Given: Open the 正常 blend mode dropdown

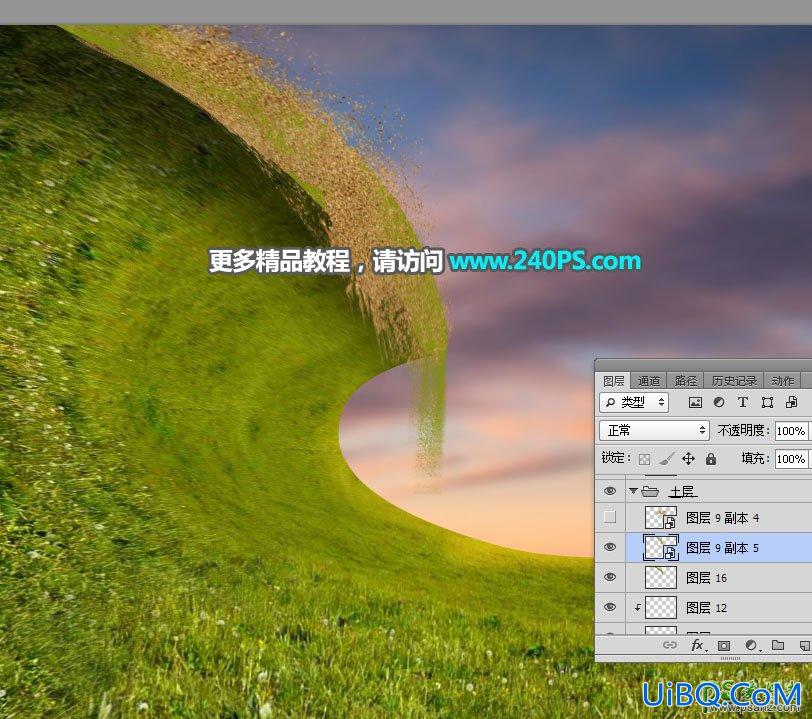Looking at the screenshot, I should tap(654, 430).
